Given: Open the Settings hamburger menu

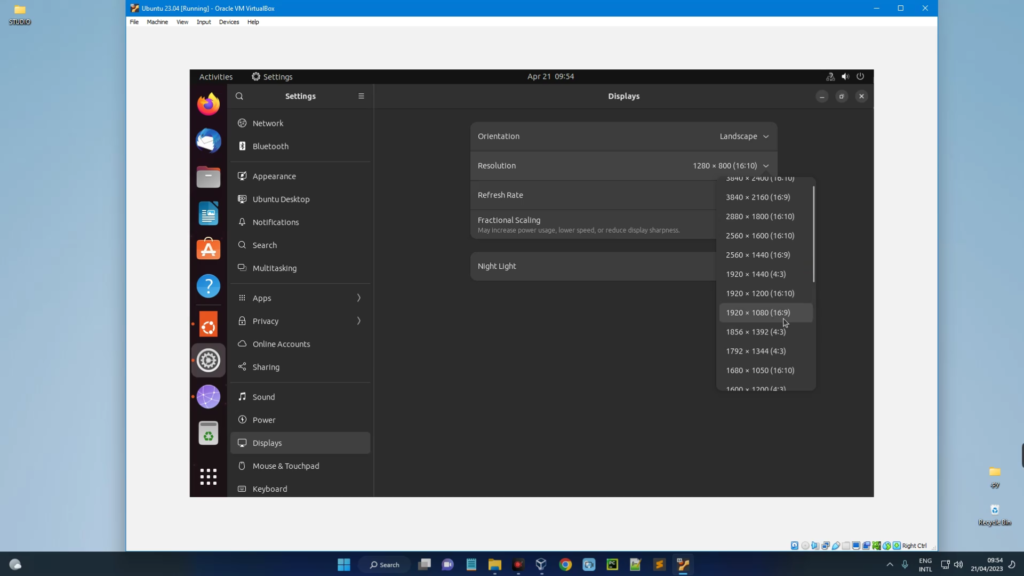Looking at the screenshot, I should tap(361, 96).
